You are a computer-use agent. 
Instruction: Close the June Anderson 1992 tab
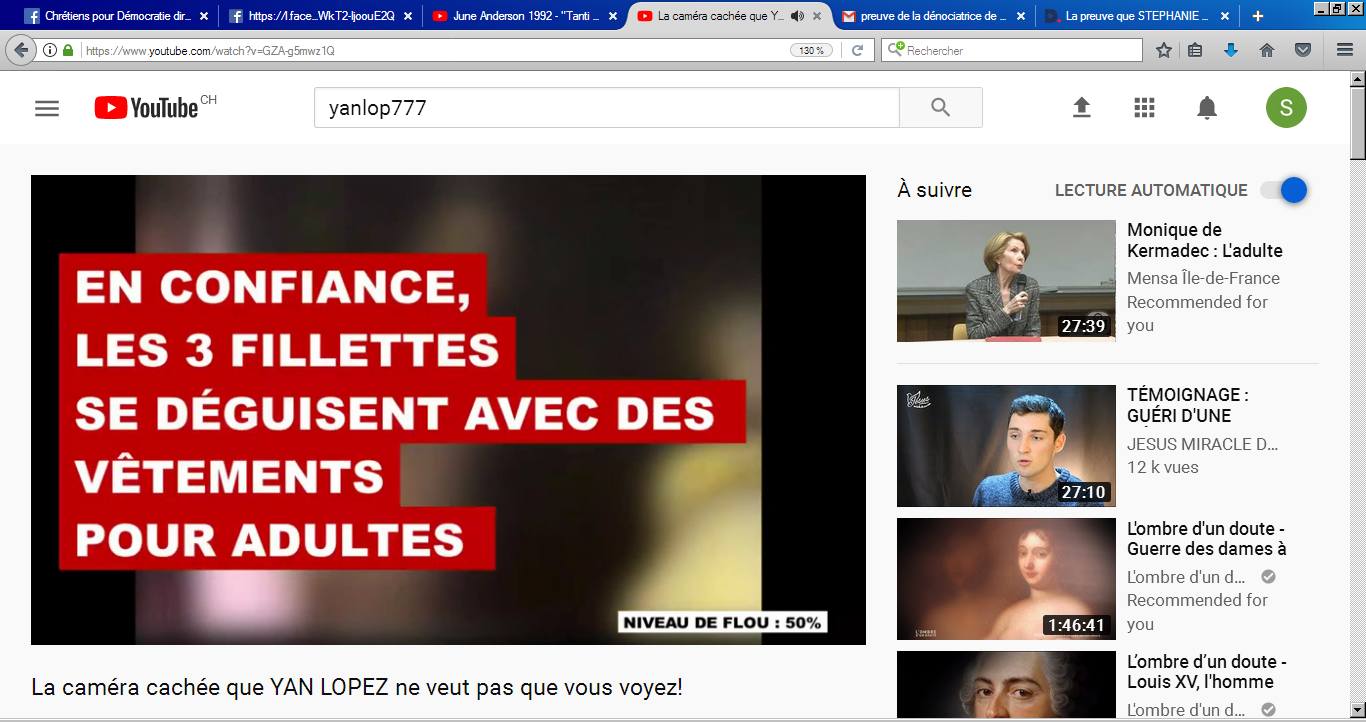[611, 16]
